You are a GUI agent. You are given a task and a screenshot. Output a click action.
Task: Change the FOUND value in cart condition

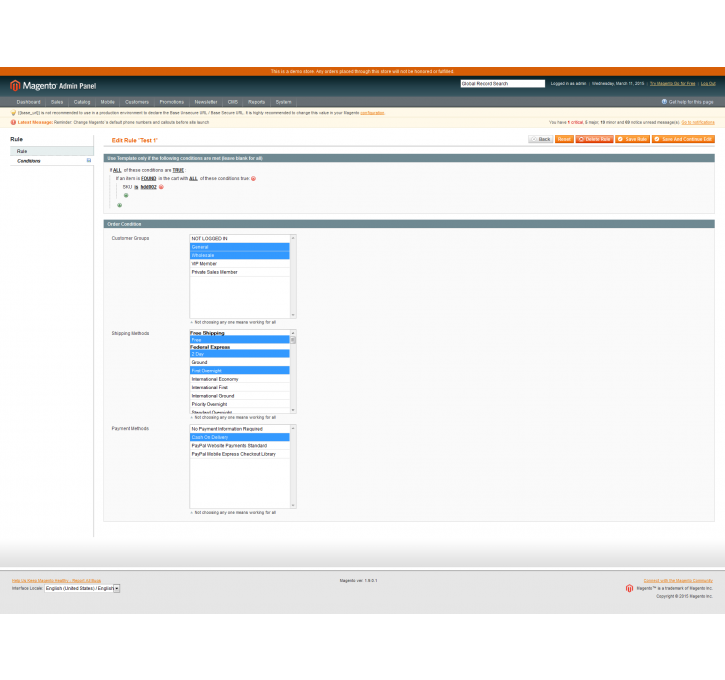(148, 178)
